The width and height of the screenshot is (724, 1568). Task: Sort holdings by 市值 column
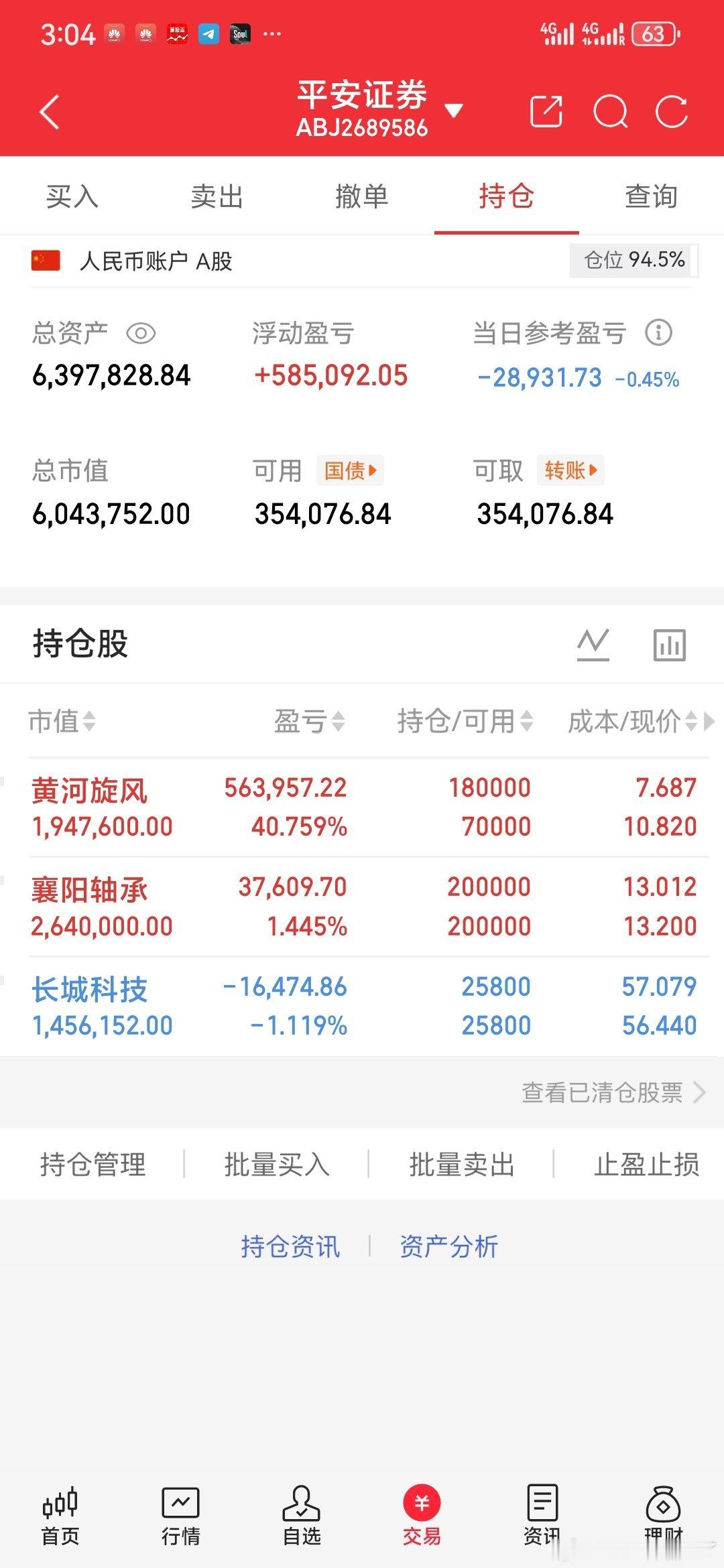point(62,722)
